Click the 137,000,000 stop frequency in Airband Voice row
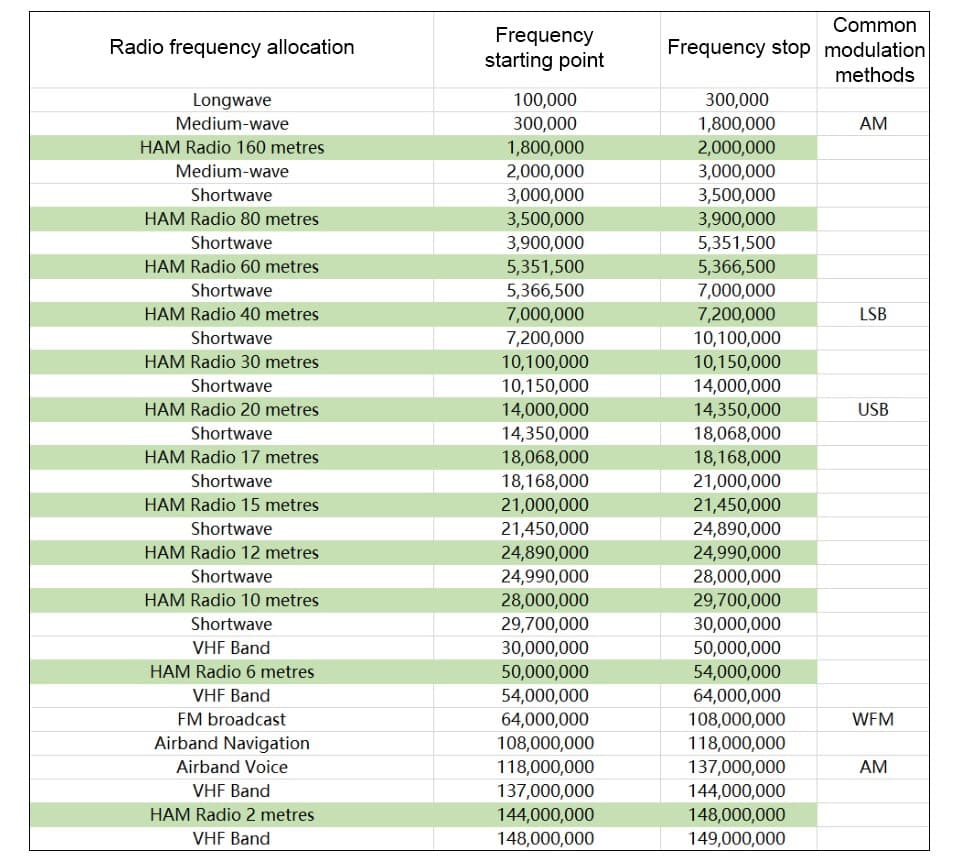This screenshot has height=863, width=958. pyautogui.click(x=737, y=767)
